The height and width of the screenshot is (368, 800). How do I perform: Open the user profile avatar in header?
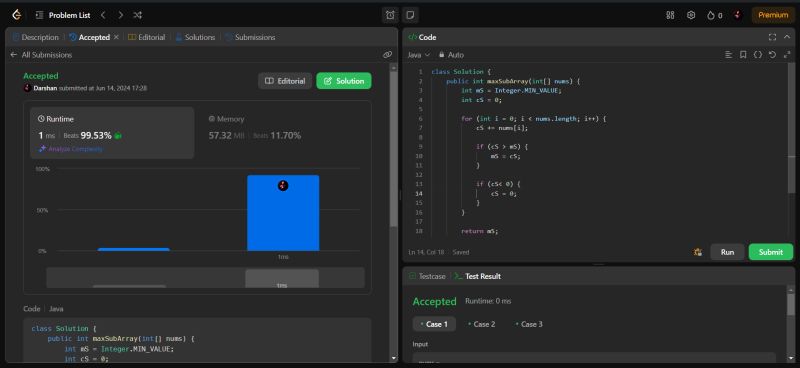pyautogui.click(x=737, y=15)
